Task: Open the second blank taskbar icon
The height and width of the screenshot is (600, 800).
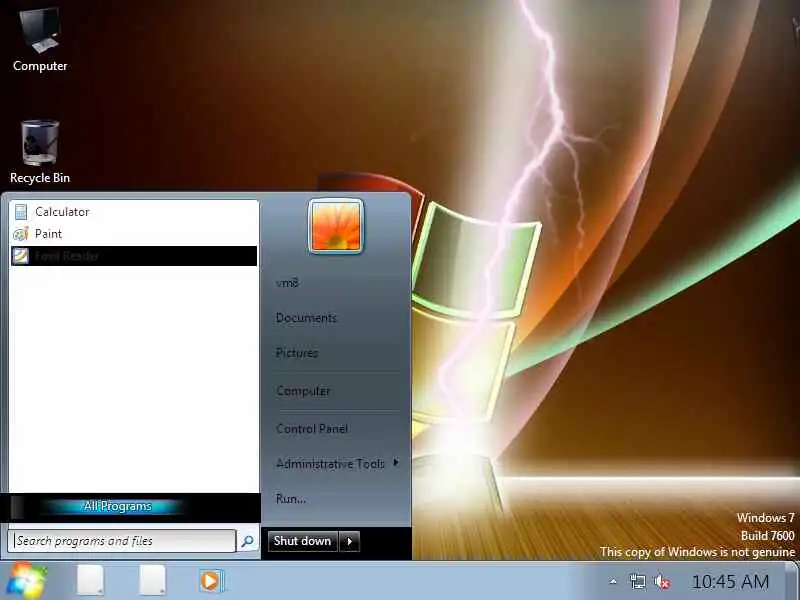Action: pyautogui.click(x=153, y=580)
